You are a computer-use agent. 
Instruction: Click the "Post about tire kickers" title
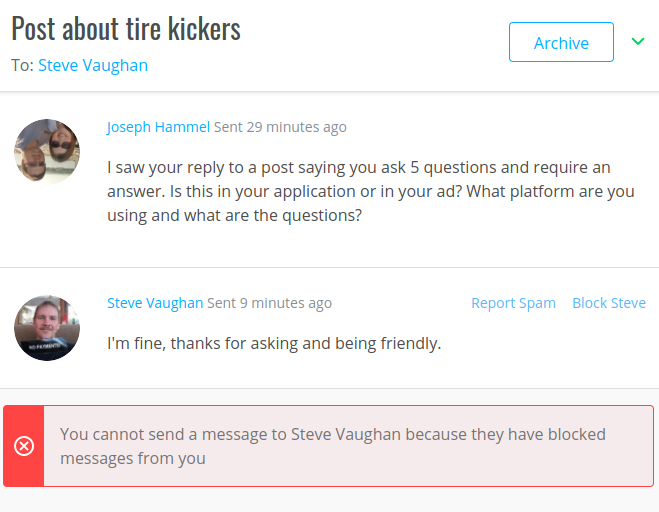[x=126, y=29]
